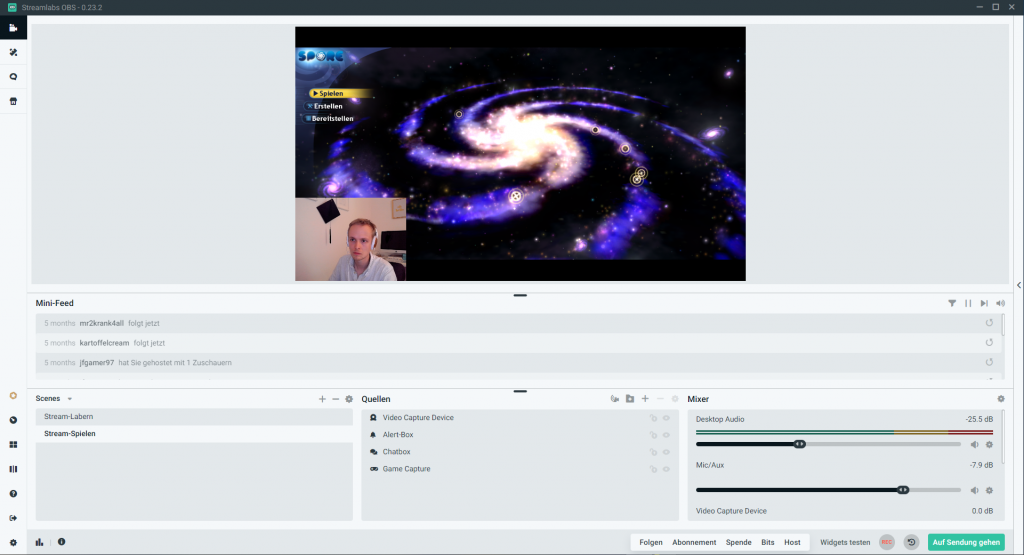
Task: Mute Desktop Audio speaker icon
Action: 974,445
